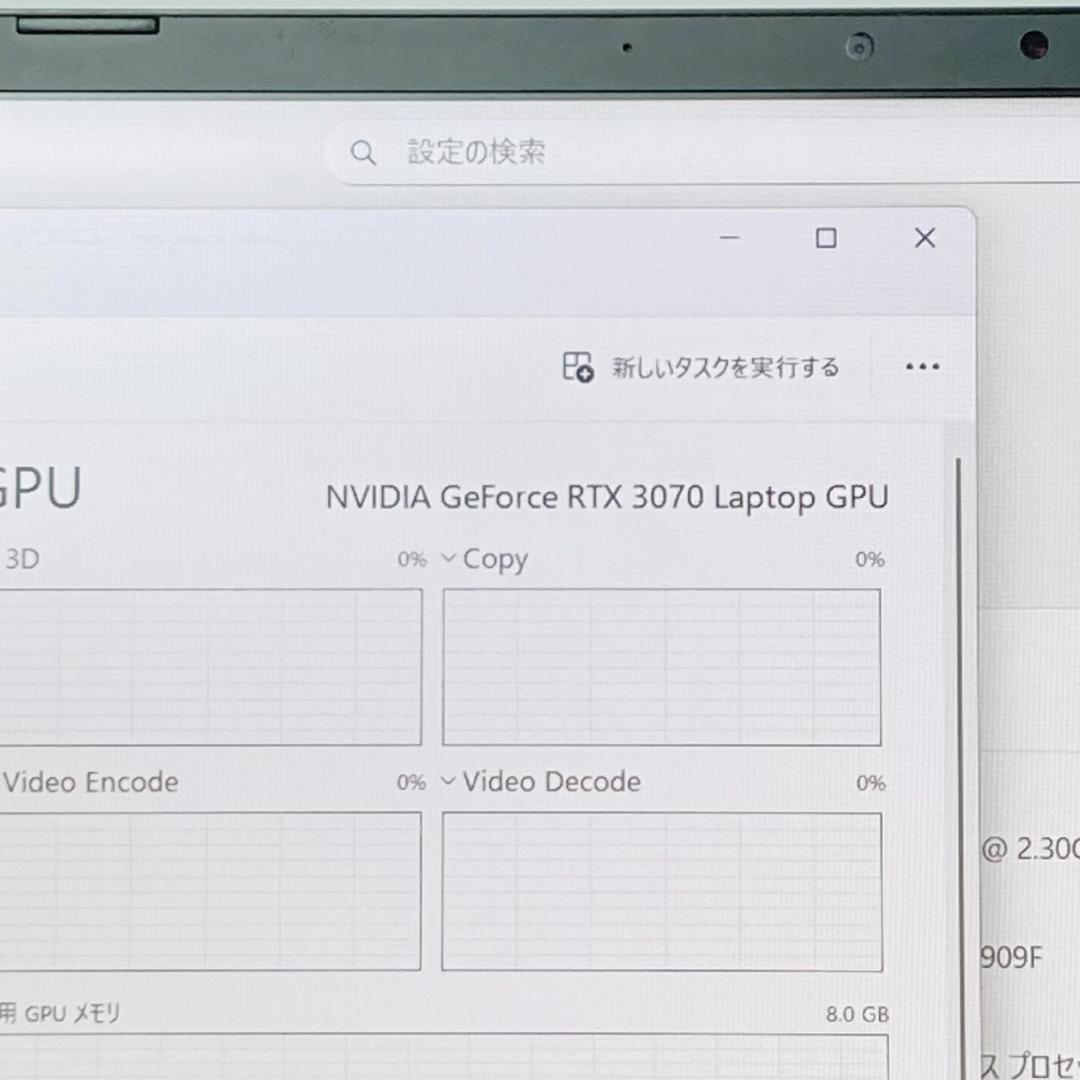Viewport: 1080px width, 1080px height.
Task: Click the search magnifier icon
Action: [x=364, y=152]
